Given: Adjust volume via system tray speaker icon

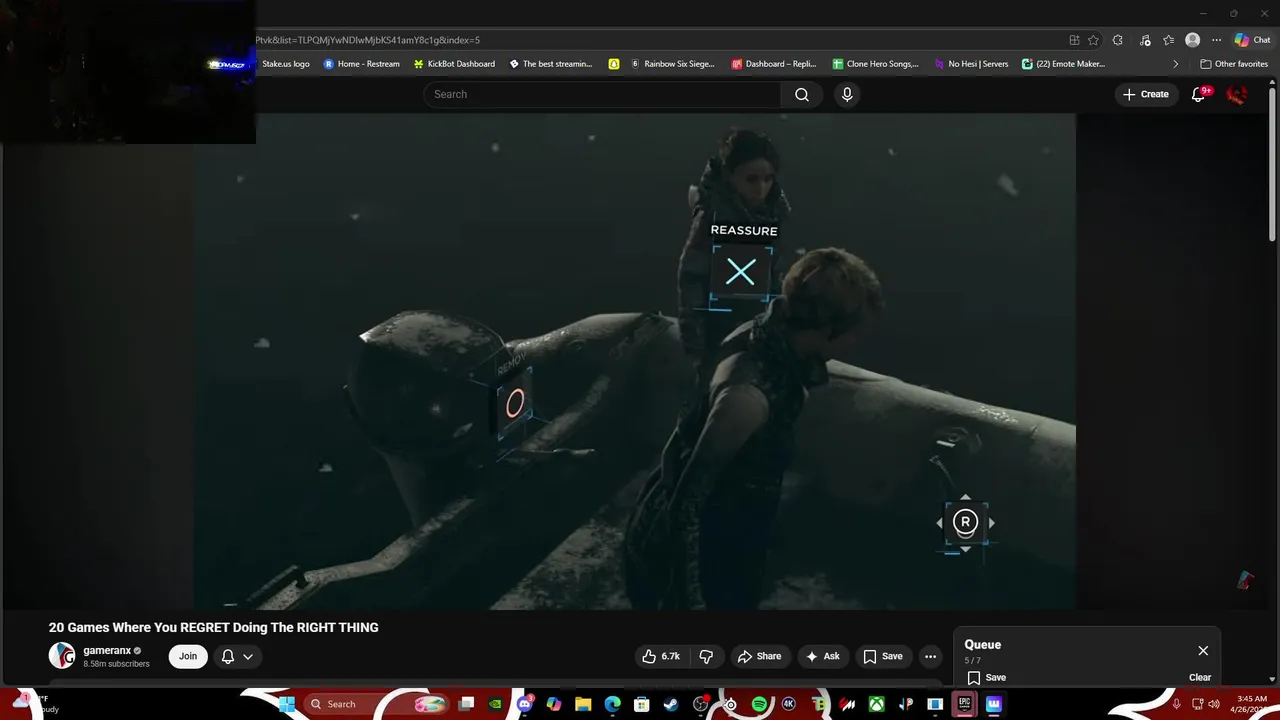Looking at the screenshot, I should click(1214, 704).
